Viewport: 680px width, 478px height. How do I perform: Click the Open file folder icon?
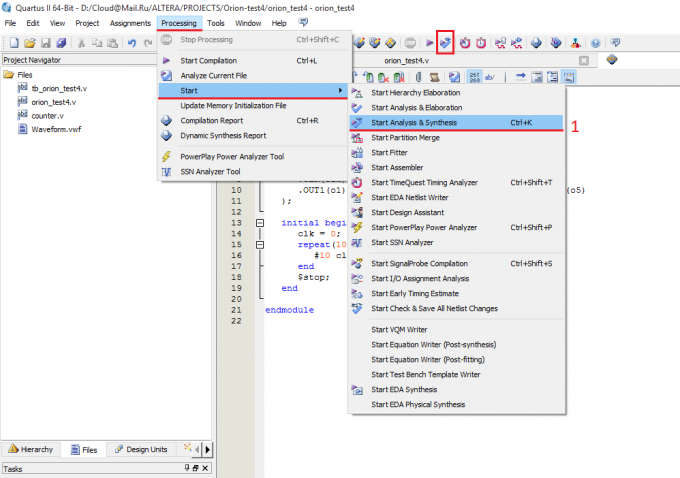(29, 43)
